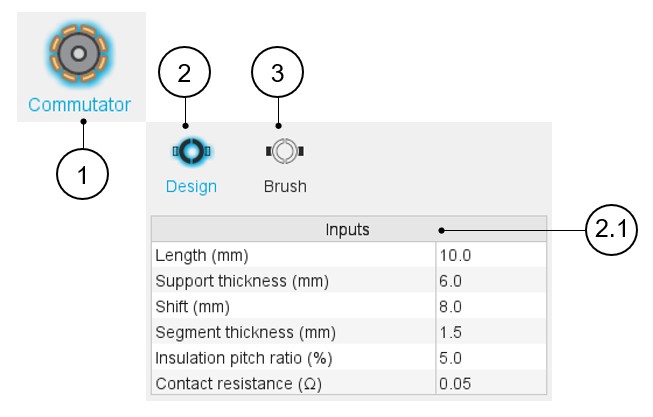Switch to the Design tab label
The width and height of the screenshot is (653, 417).
pos(191,186)
